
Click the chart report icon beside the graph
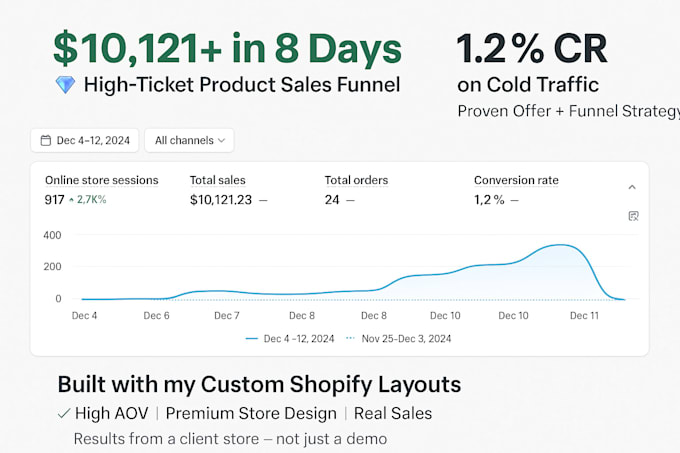[x=632, y=216]
